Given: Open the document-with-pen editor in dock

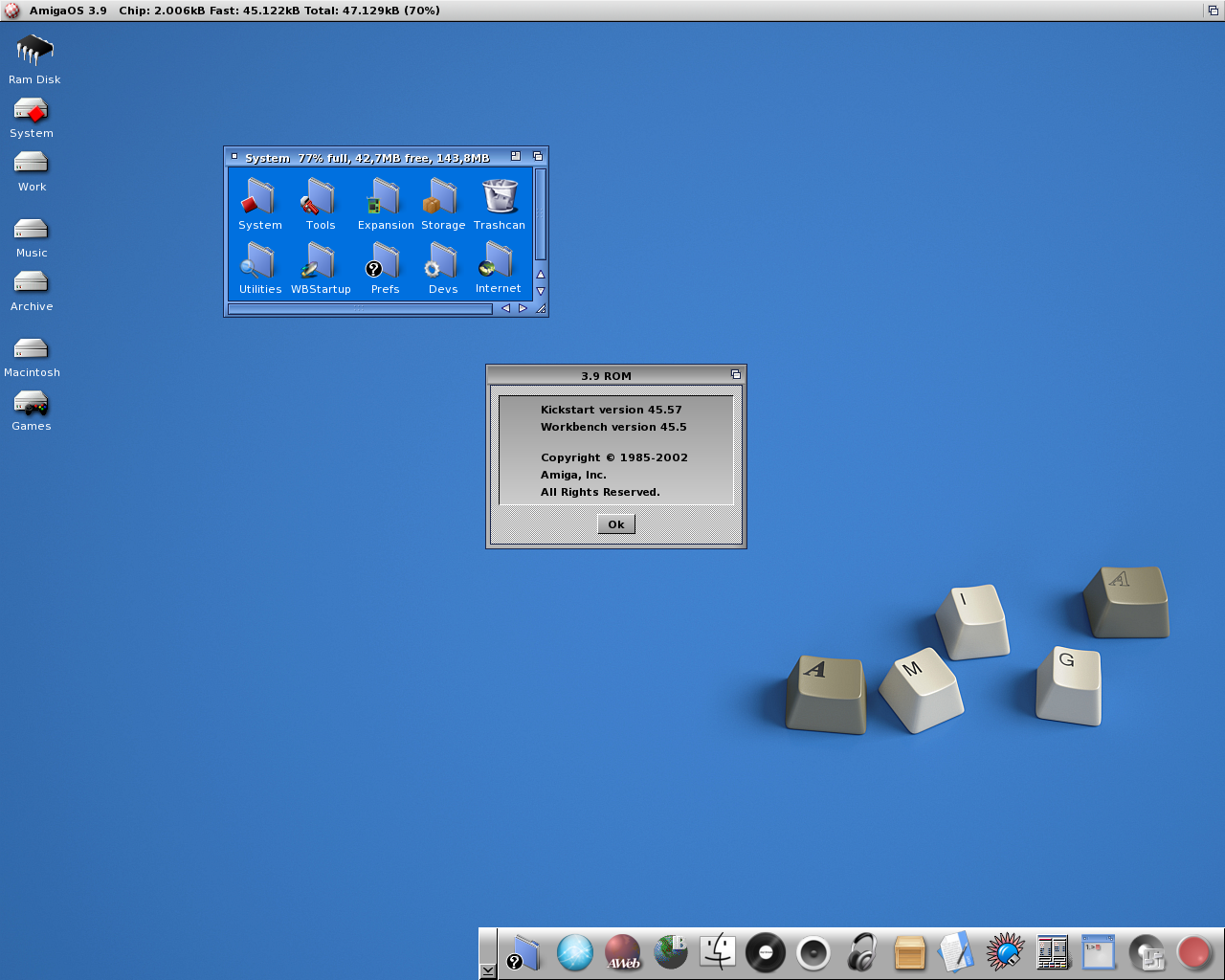Looking at the screenshot, I should point(957,953).
